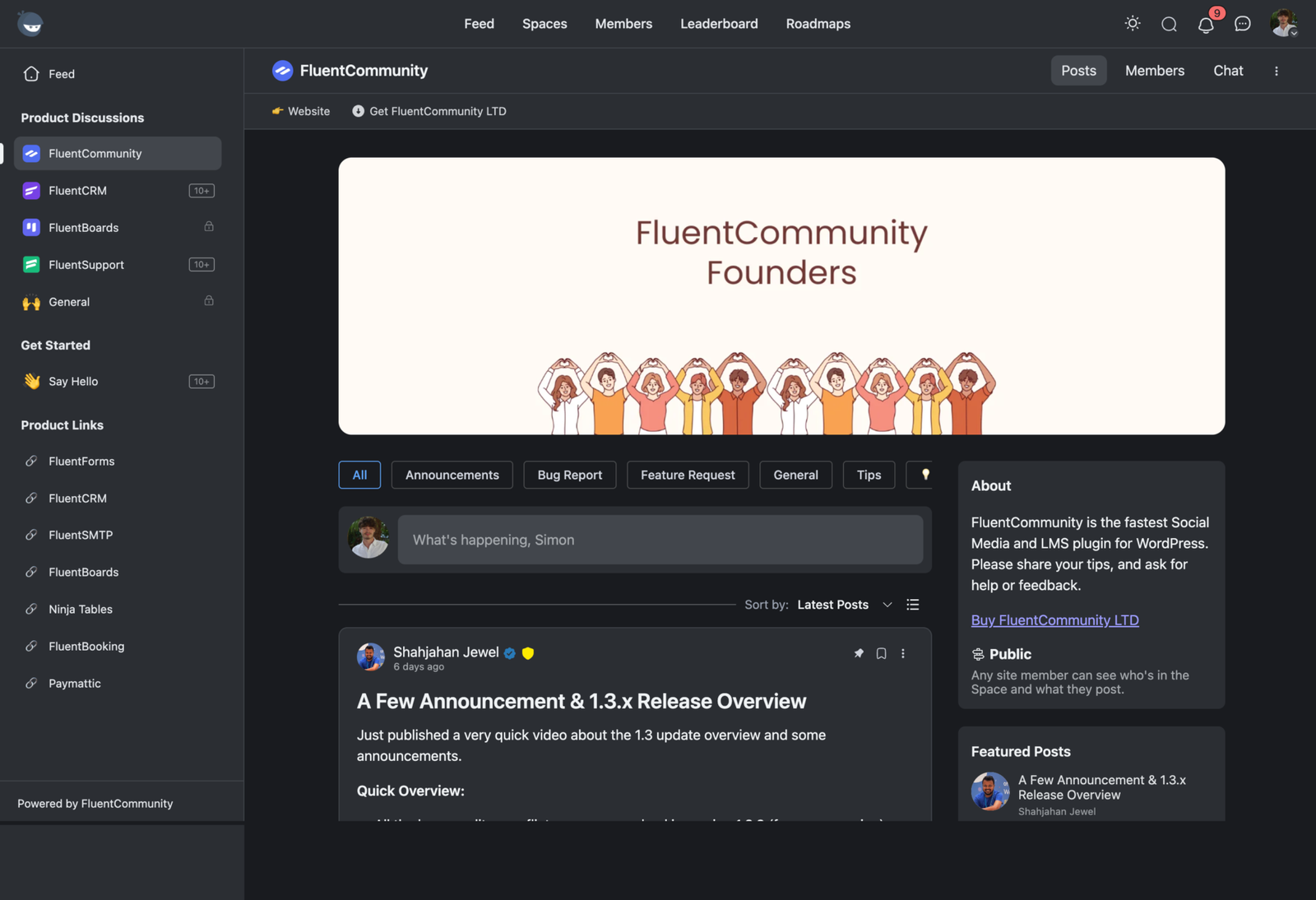Open Roadmaps in top navigation
Image resolution: width=1316 pixels, height=900 pixels.
click(x=818, y=24)
